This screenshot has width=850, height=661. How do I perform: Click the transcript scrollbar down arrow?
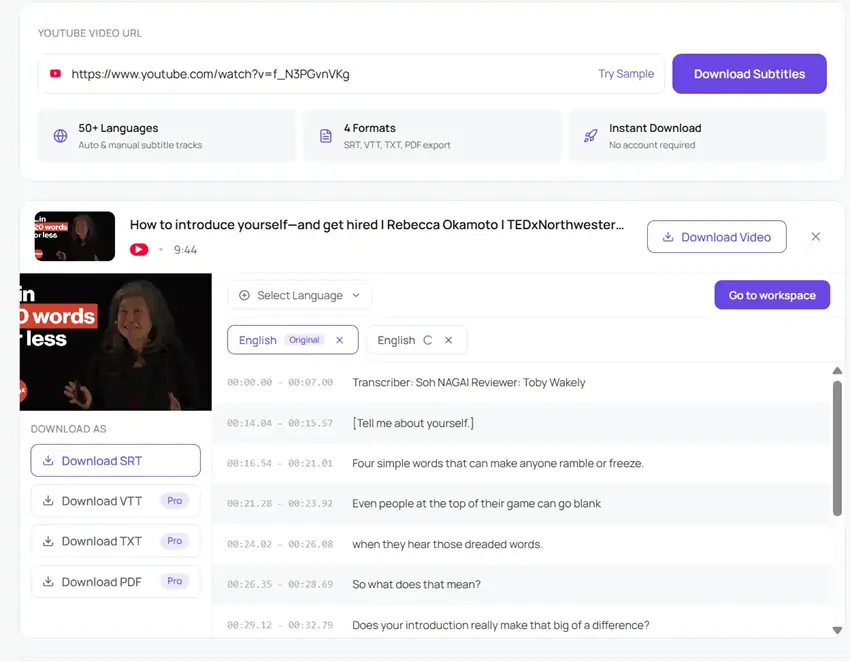[837, 630]
